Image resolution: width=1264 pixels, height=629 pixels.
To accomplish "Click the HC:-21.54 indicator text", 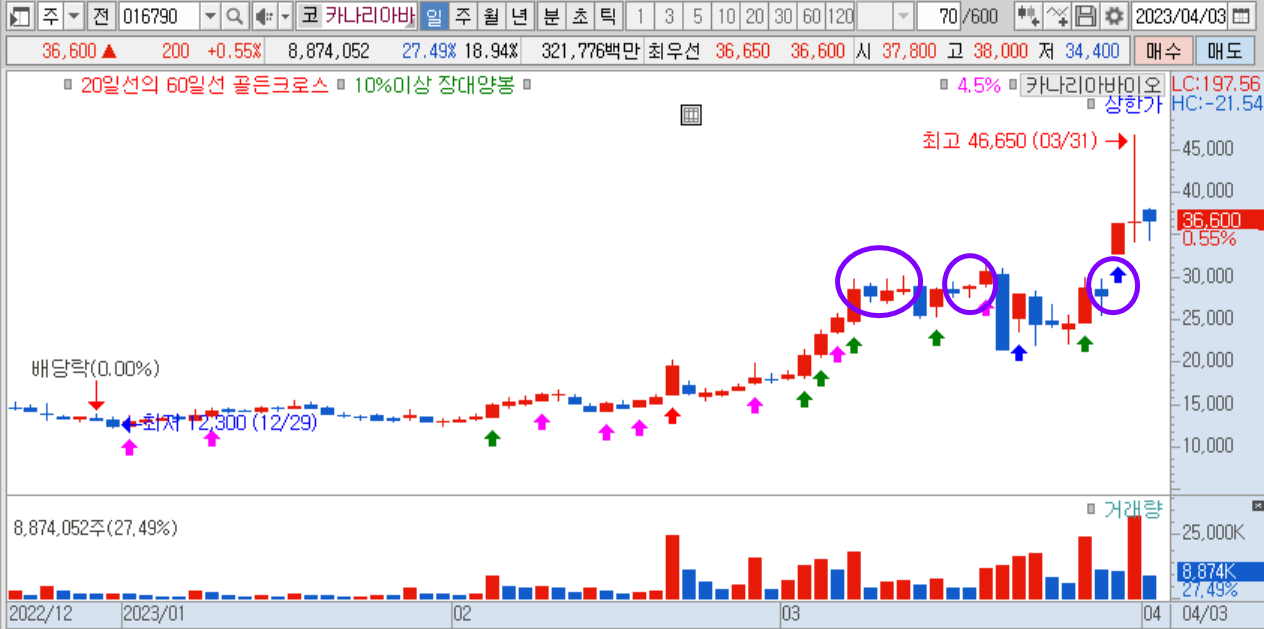I will tap(1216, 103).
